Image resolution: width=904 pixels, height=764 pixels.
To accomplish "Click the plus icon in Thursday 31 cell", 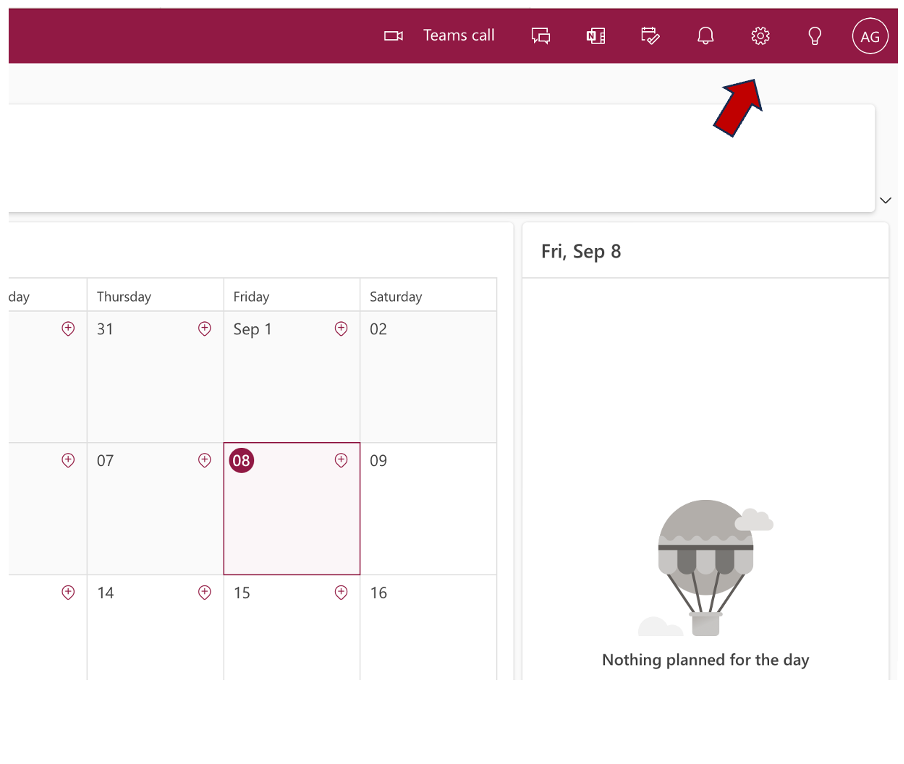I will click(x=205, y=329).
